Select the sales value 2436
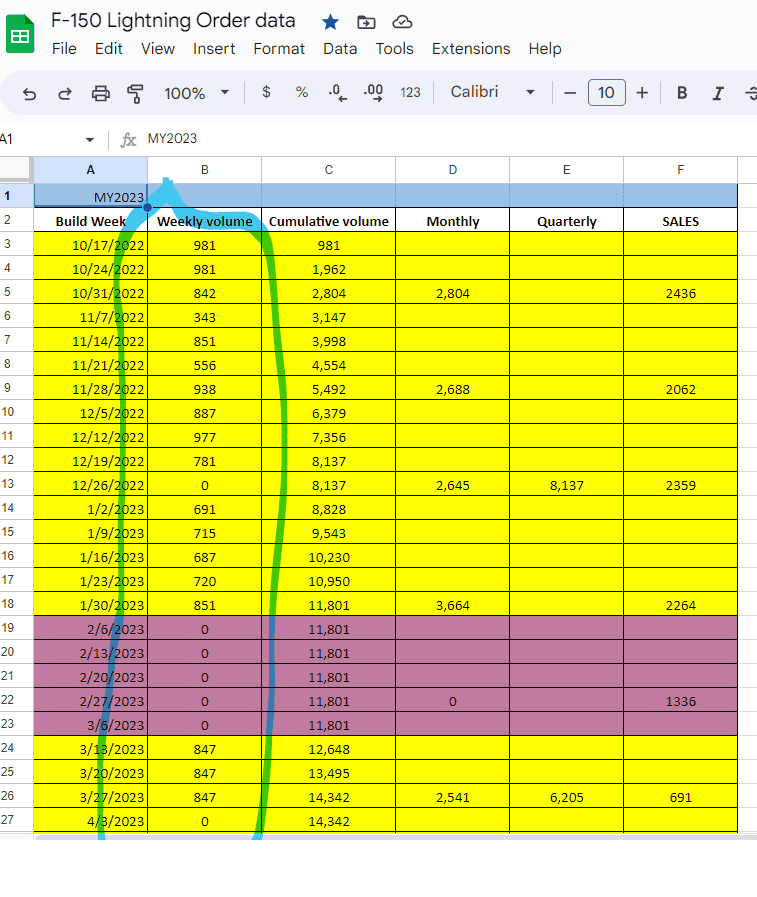 [680, 293]
